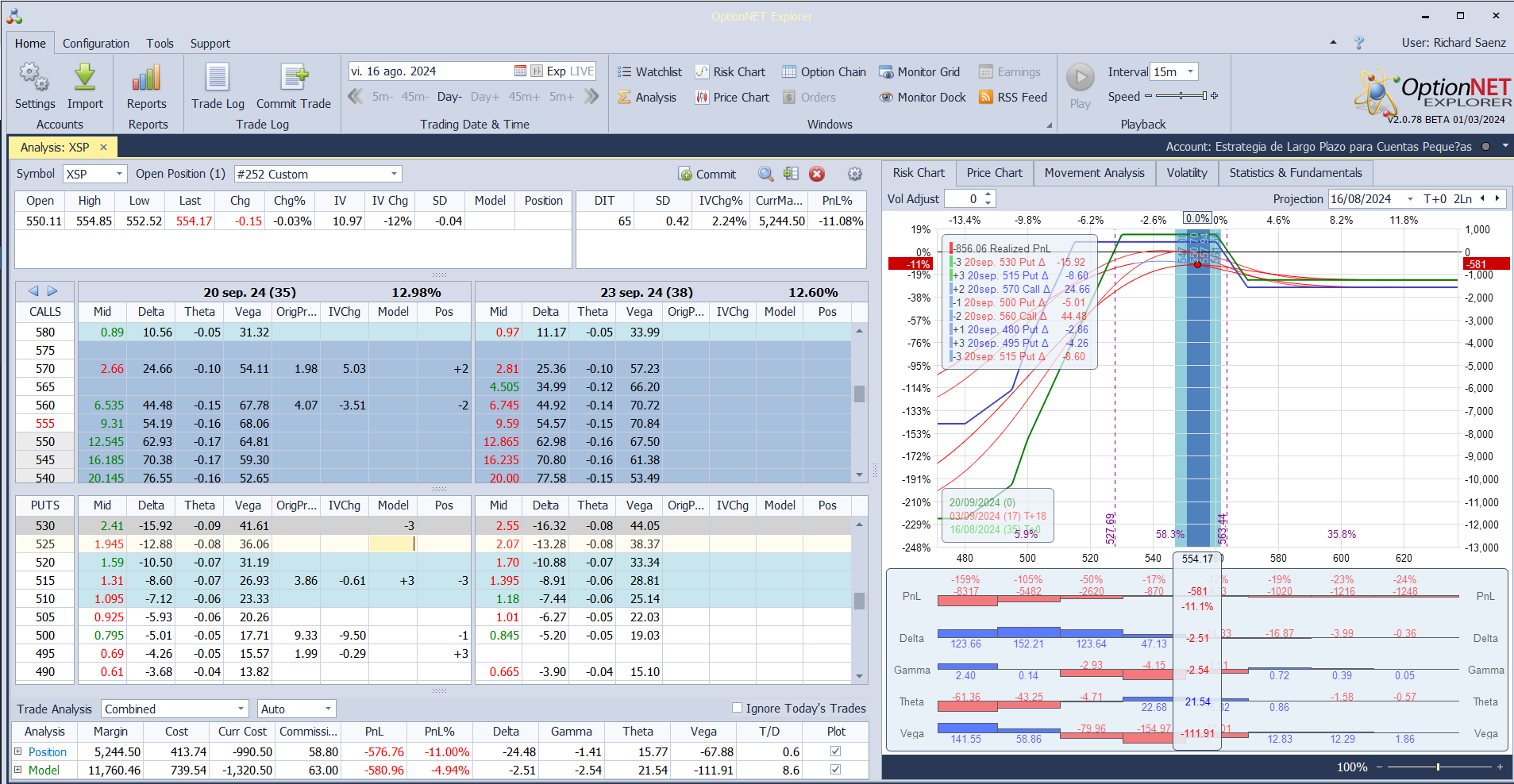Open the Trade Log window

pyautogui.click(x=218, y=86)
